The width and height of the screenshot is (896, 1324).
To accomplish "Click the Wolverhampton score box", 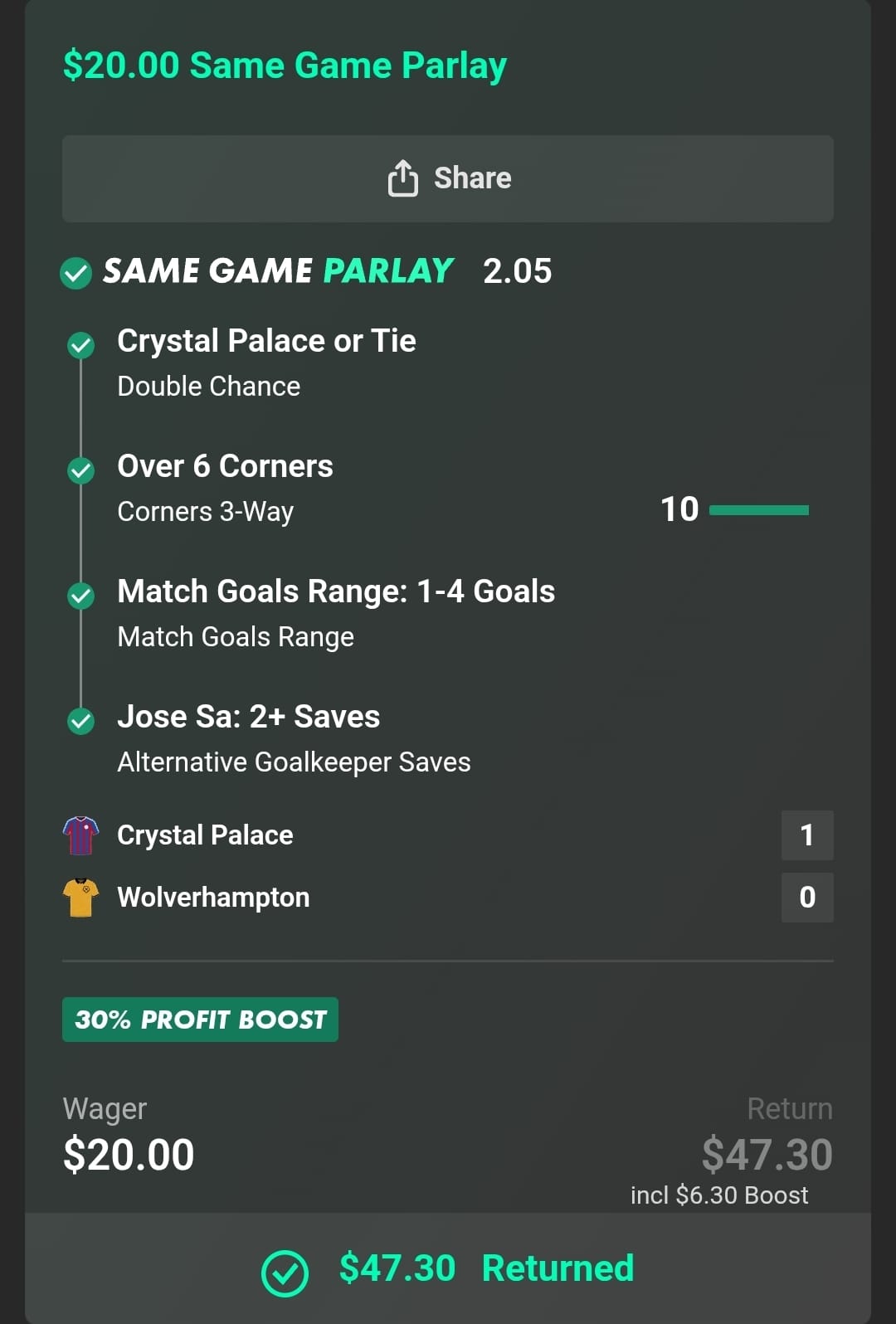I will [806, 898].
